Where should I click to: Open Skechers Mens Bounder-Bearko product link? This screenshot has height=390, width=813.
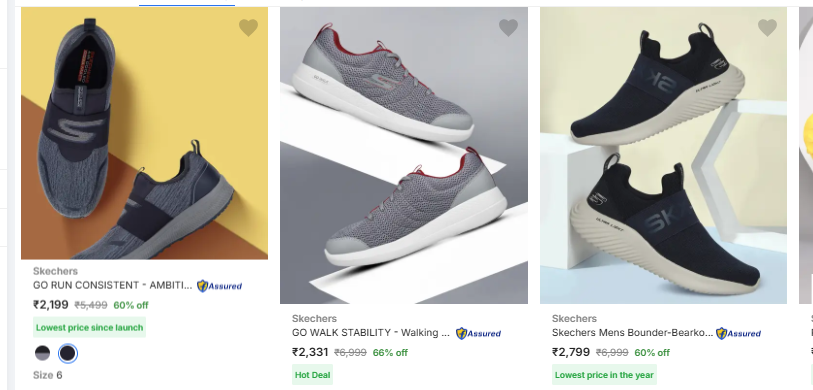tap(633, 332)
